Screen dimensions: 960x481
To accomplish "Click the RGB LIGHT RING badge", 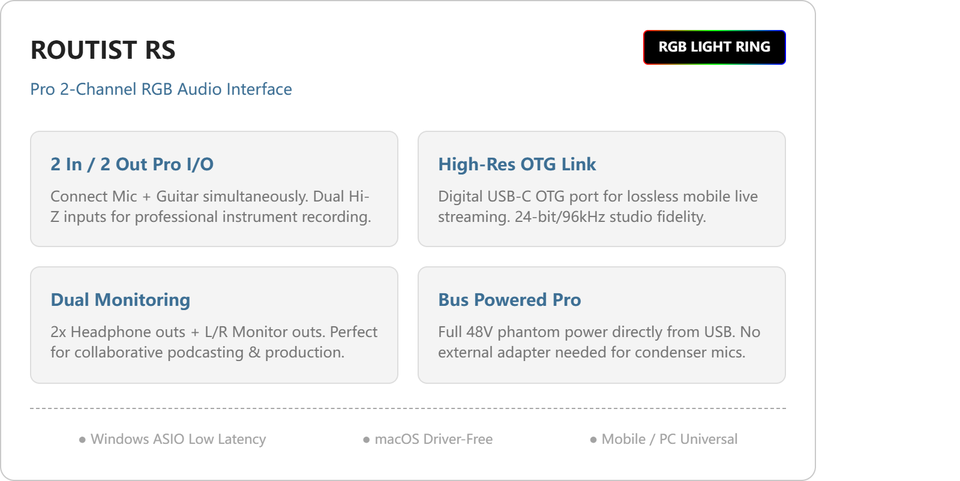I will point(714,47).
